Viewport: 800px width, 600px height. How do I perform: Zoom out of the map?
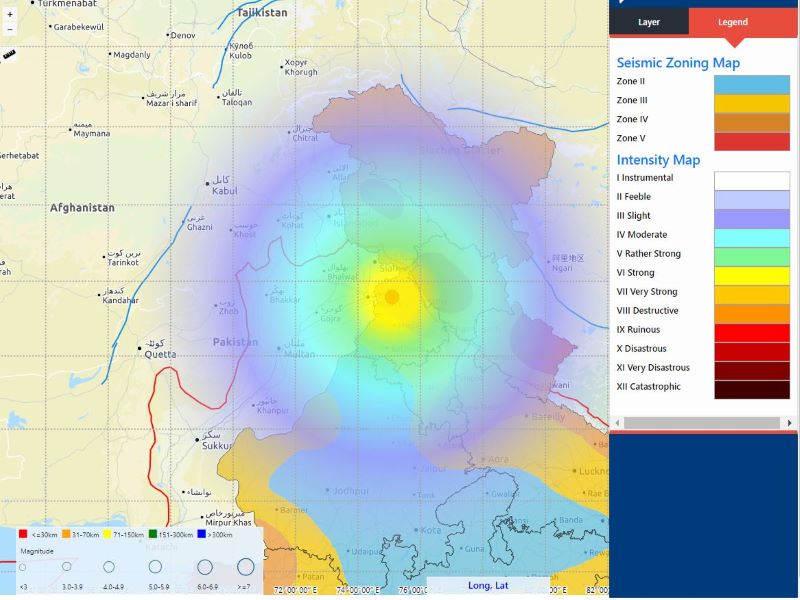[x=10, y=30]
